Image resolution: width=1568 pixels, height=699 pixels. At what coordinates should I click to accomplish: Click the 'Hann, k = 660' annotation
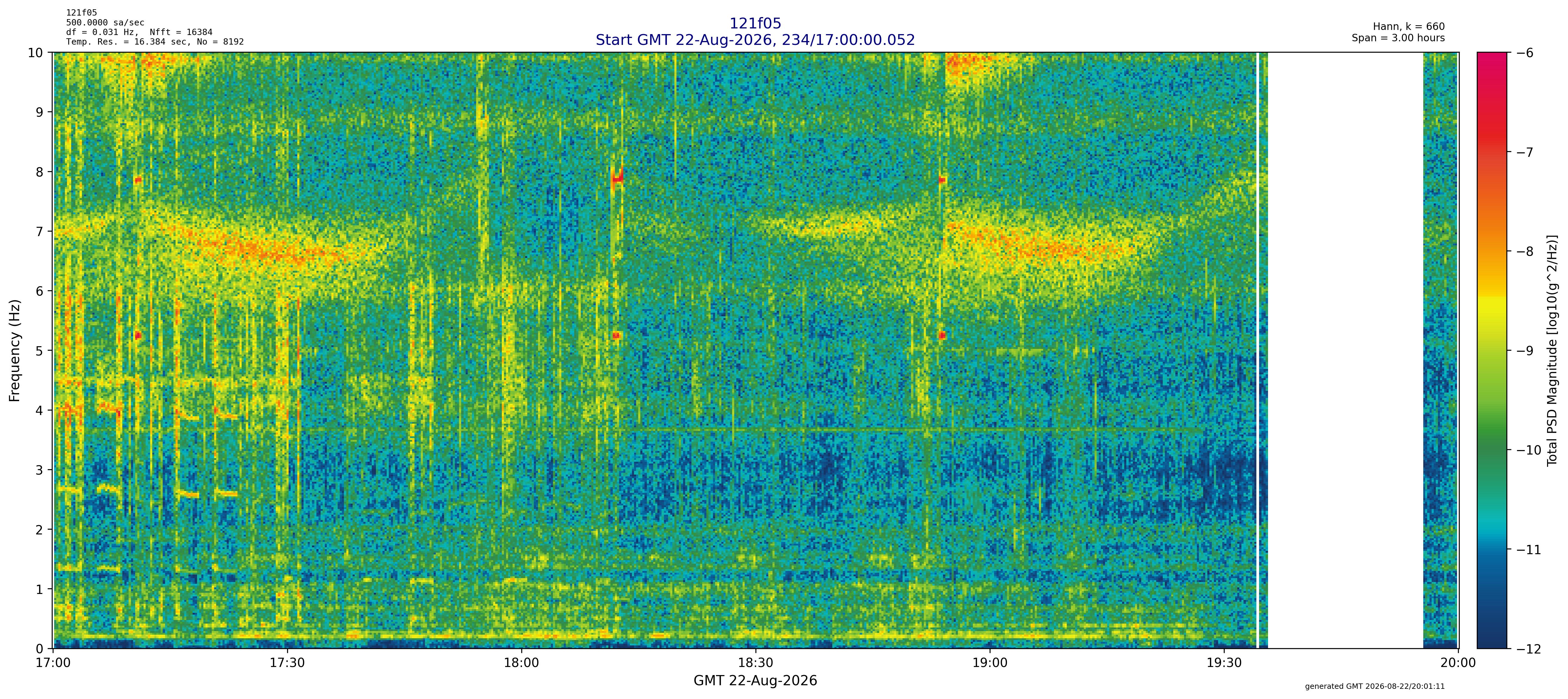[x=1409, y=27]
